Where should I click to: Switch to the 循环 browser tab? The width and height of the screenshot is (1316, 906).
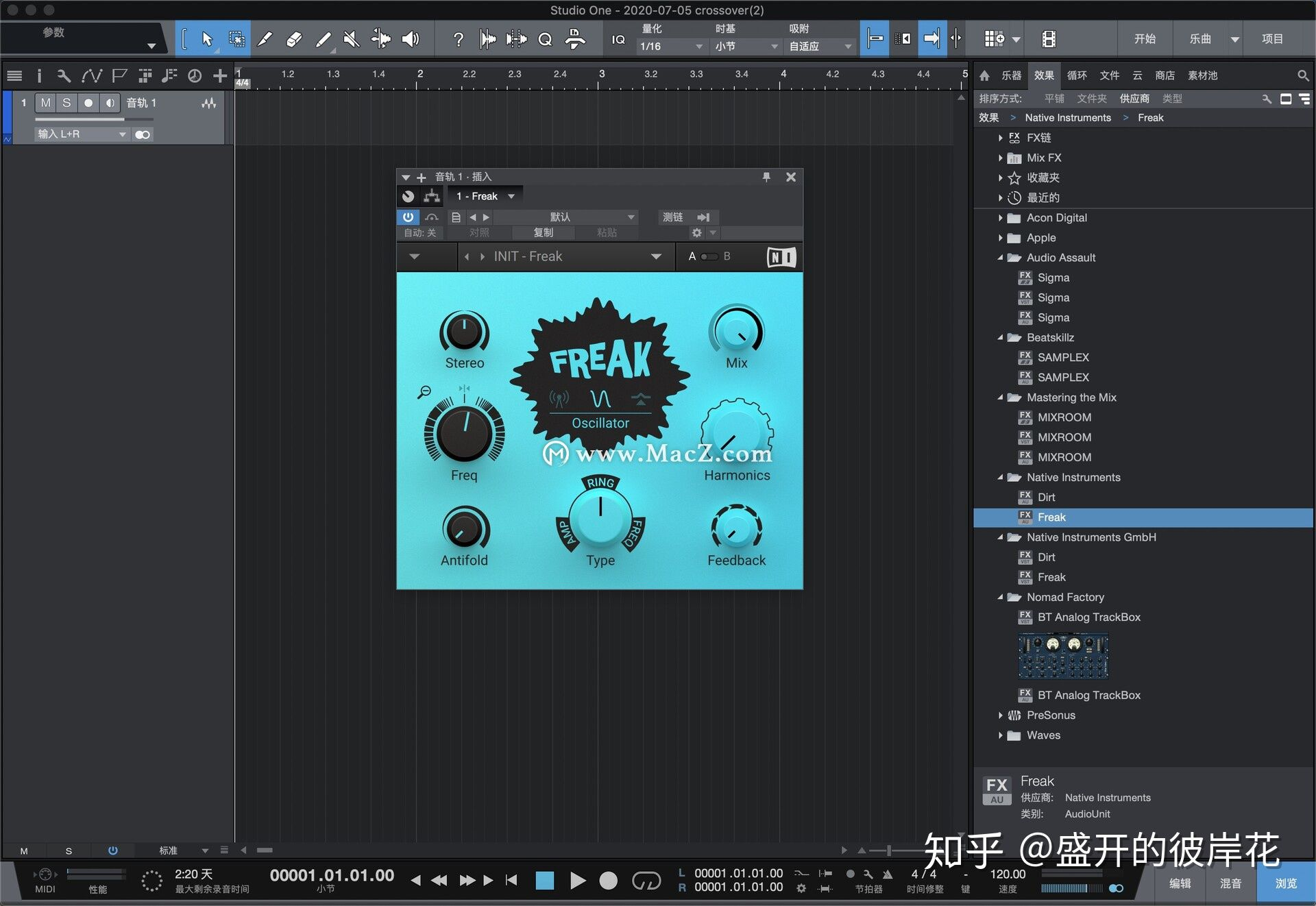click(x=1077, y=75)
